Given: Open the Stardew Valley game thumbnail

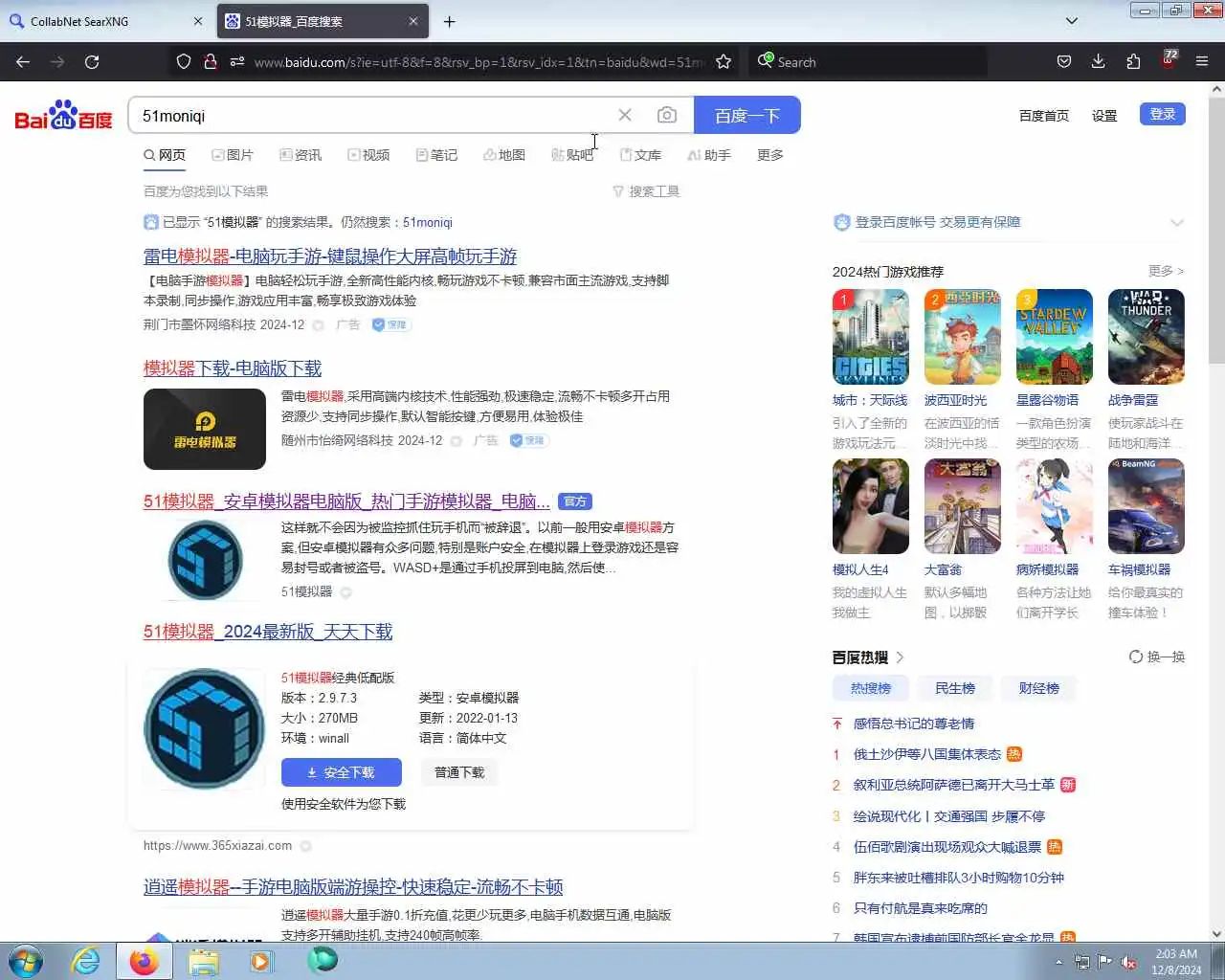Looking at the screenshot, I should tap(1054, 337).
